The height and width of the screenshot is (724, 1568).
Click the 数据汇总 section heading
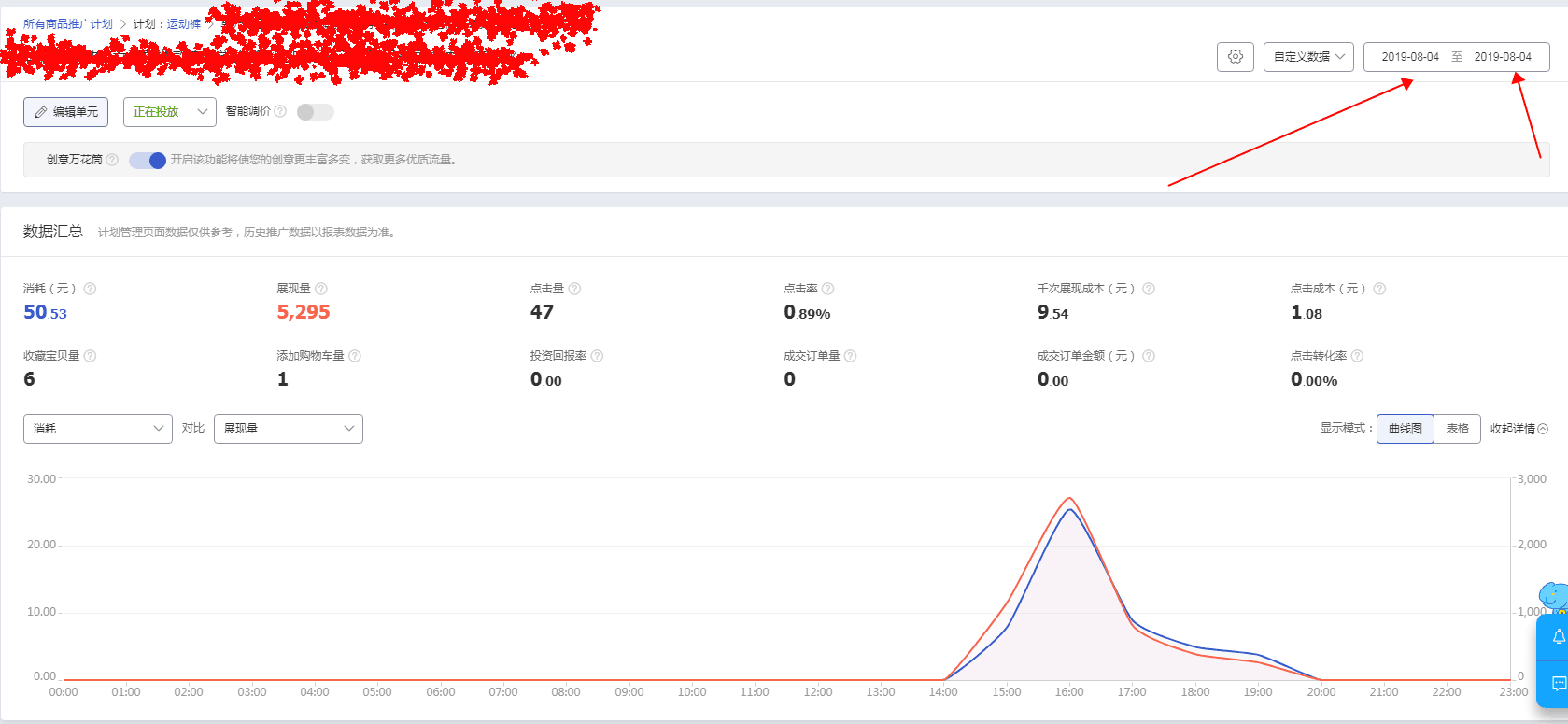53,232
